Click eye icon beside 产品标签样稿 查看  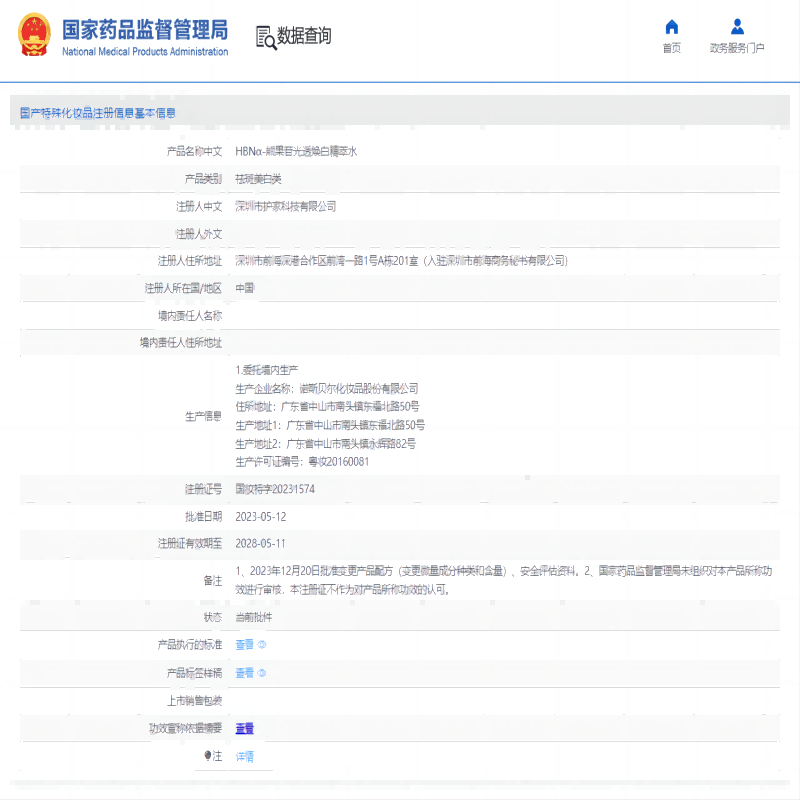(262, 673)
